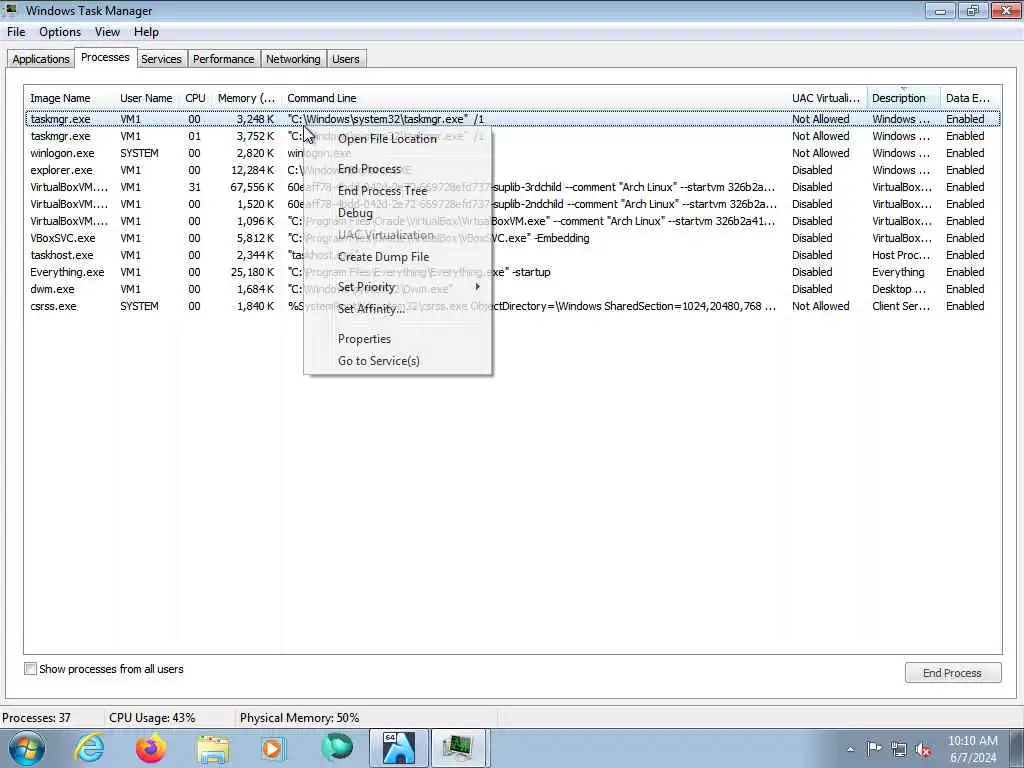Select the taskhost.exe process row
1024x768 pixels.
(513, 255)
